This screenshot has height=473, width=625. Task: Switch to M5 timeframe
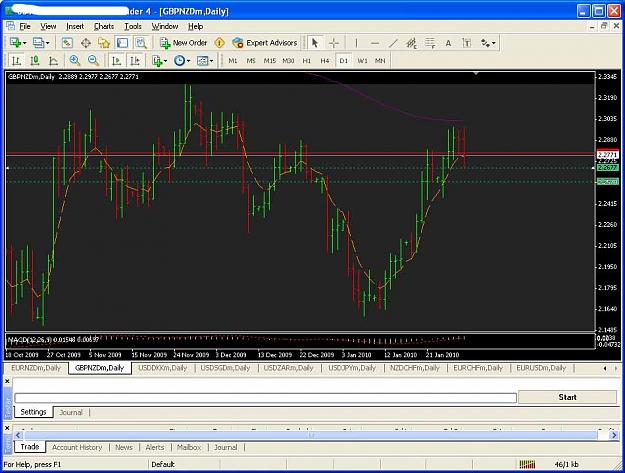coord(251,61)
